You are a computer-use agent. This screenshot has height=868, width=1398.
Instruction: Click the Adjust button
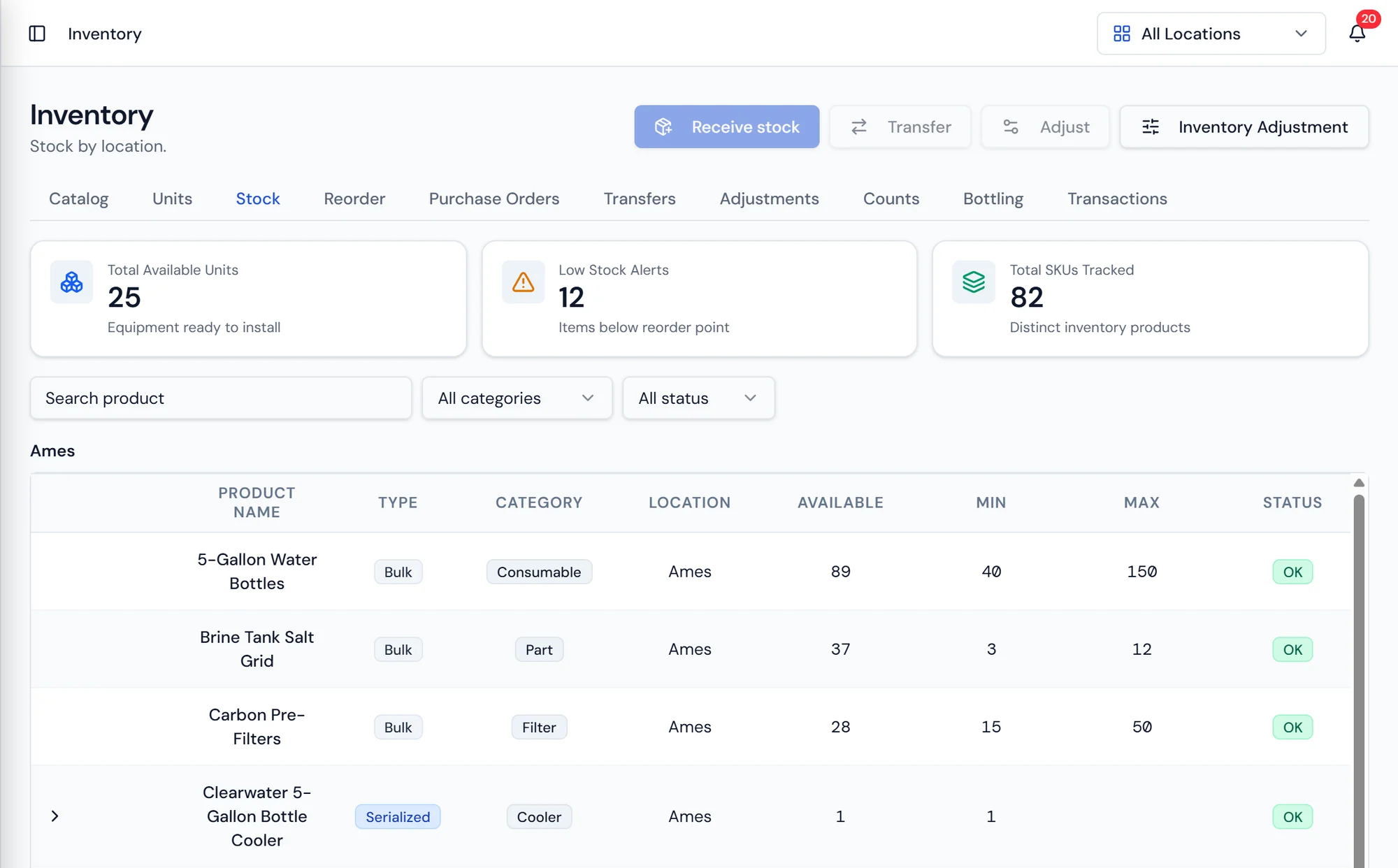pyautogui.click(x=1045, y=127)
